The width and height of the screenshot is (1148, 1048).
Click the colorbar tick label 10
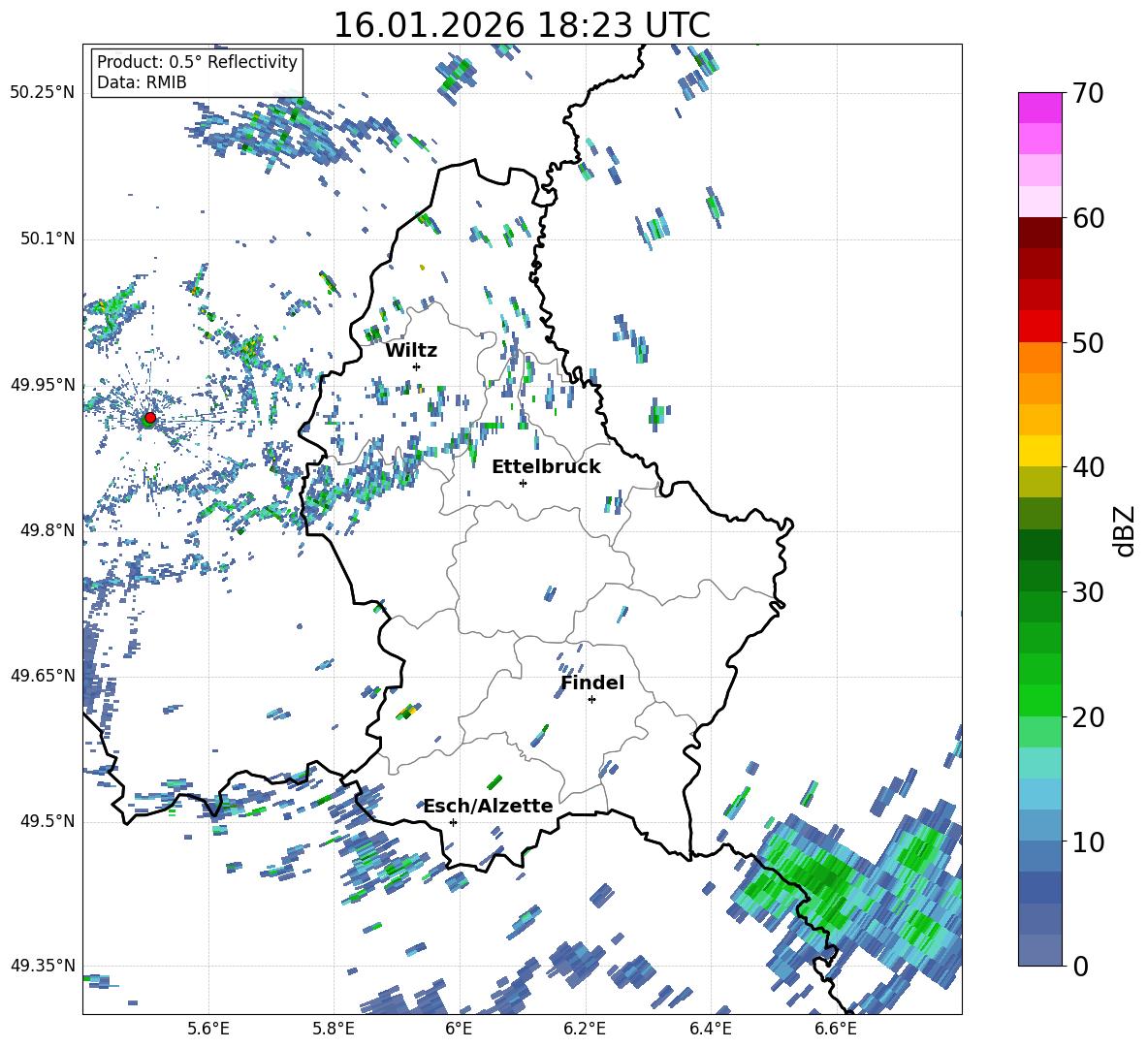click(x=1088, y=842)
